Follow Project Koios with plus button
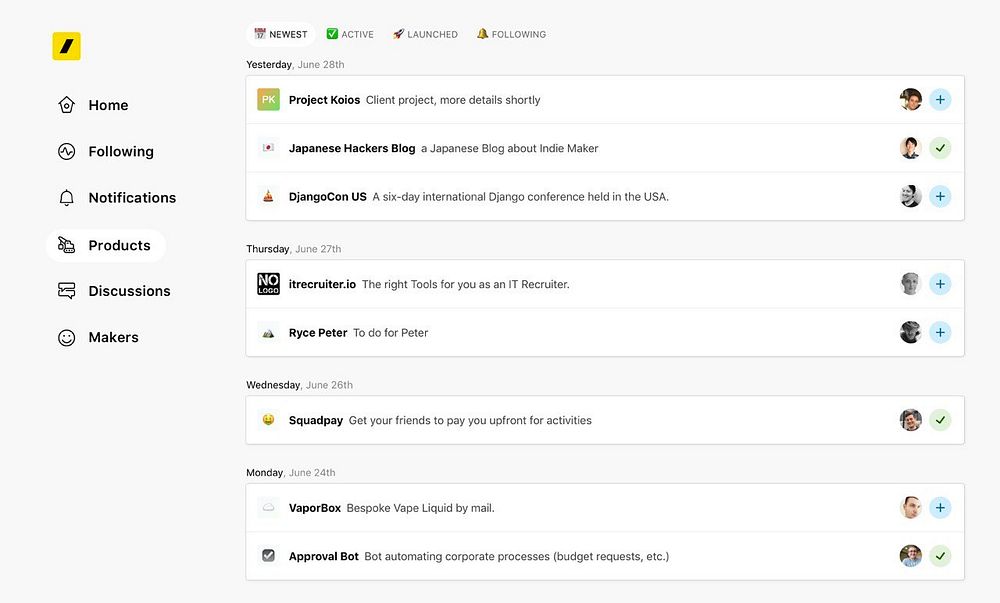 (x=940, y=100)
